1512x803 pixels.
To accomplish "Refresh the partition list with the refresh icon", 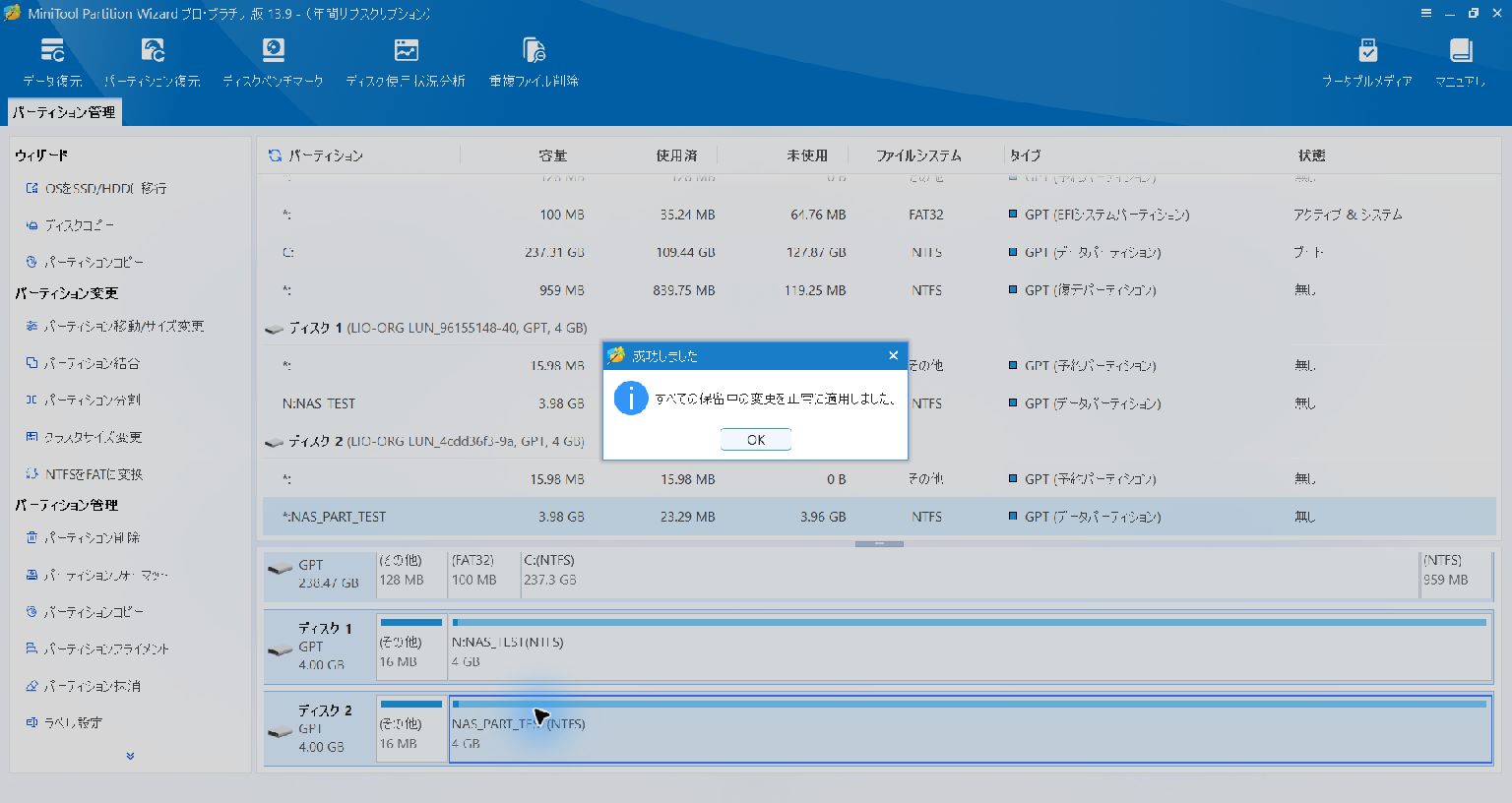I will click(x=275, y=155).
